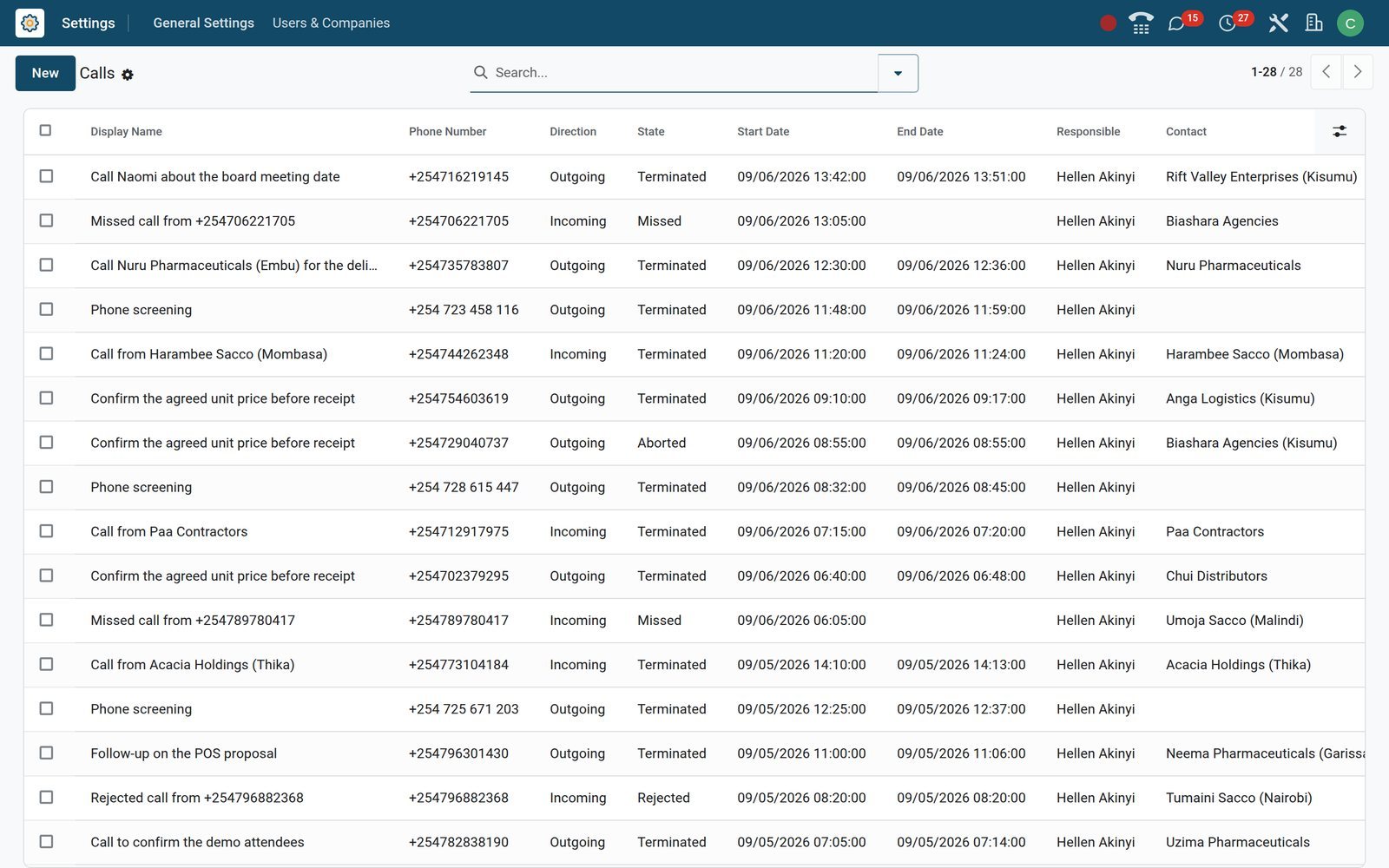The image size is (1389, 868).
Task: Click phone number +254754603619
Action: [458, 398]
